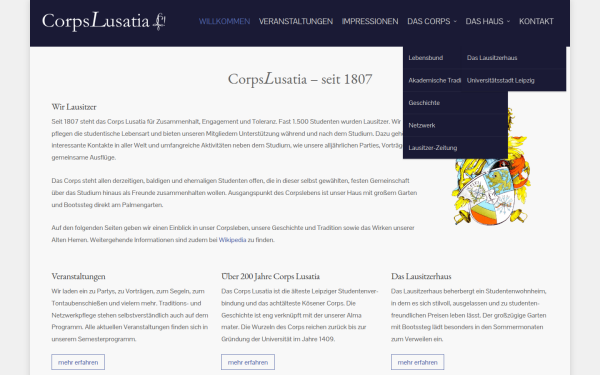Expand the Das Corps dropdown arrow
The height and width of the screenshot is (375, 600).
tap(455, 21)
